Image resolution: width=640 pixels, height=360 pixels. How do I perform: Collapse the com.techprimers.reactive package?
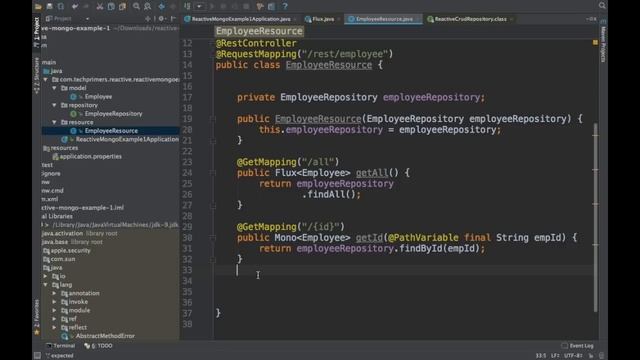point(45,80)
